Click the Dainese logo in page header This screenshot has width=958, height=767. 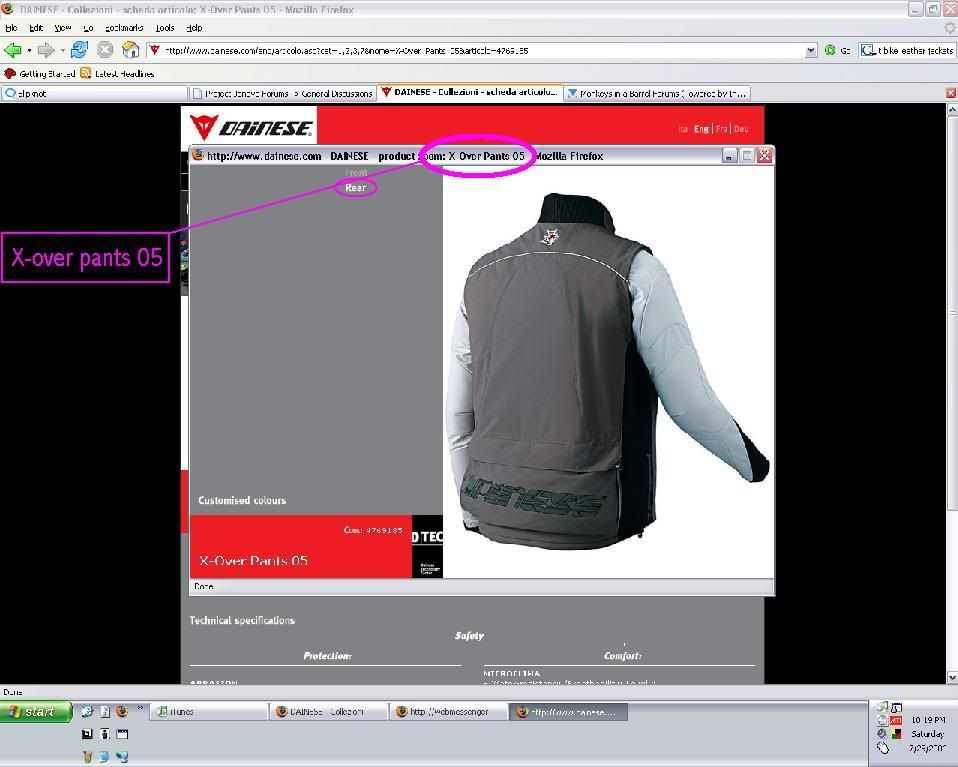tap(250, 127)
